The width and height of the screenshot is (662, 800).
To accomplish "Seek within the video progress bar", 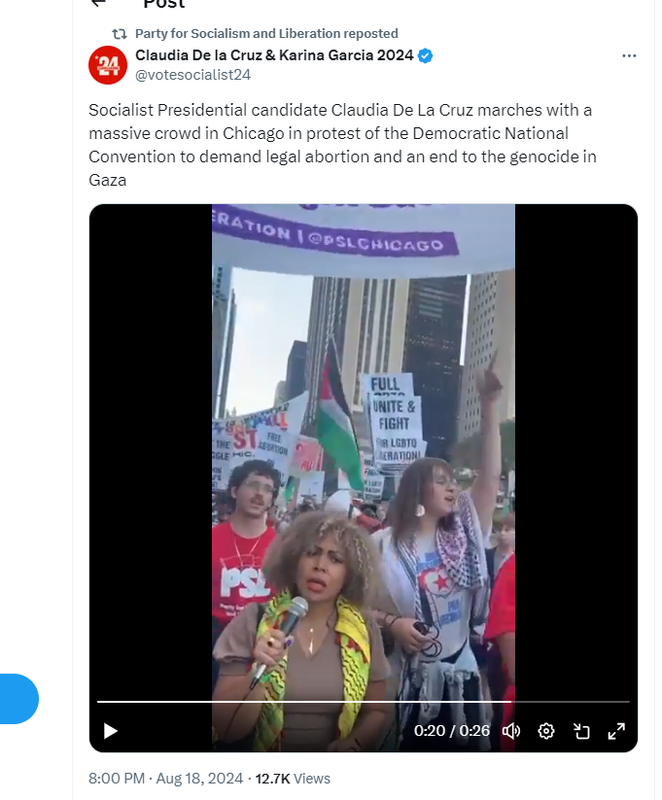I will (x=363, y=702).
